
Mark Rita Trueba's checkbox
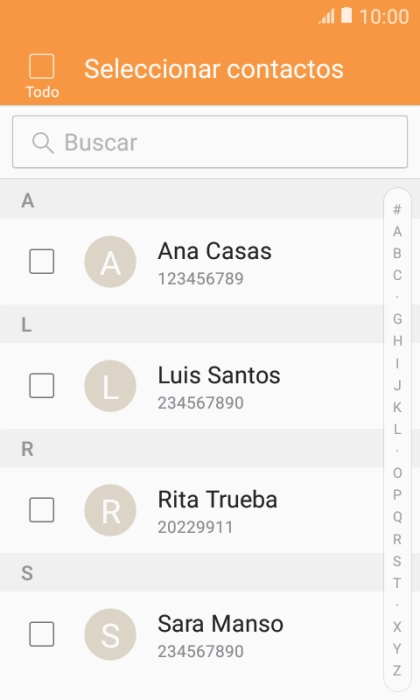point(42,509)
